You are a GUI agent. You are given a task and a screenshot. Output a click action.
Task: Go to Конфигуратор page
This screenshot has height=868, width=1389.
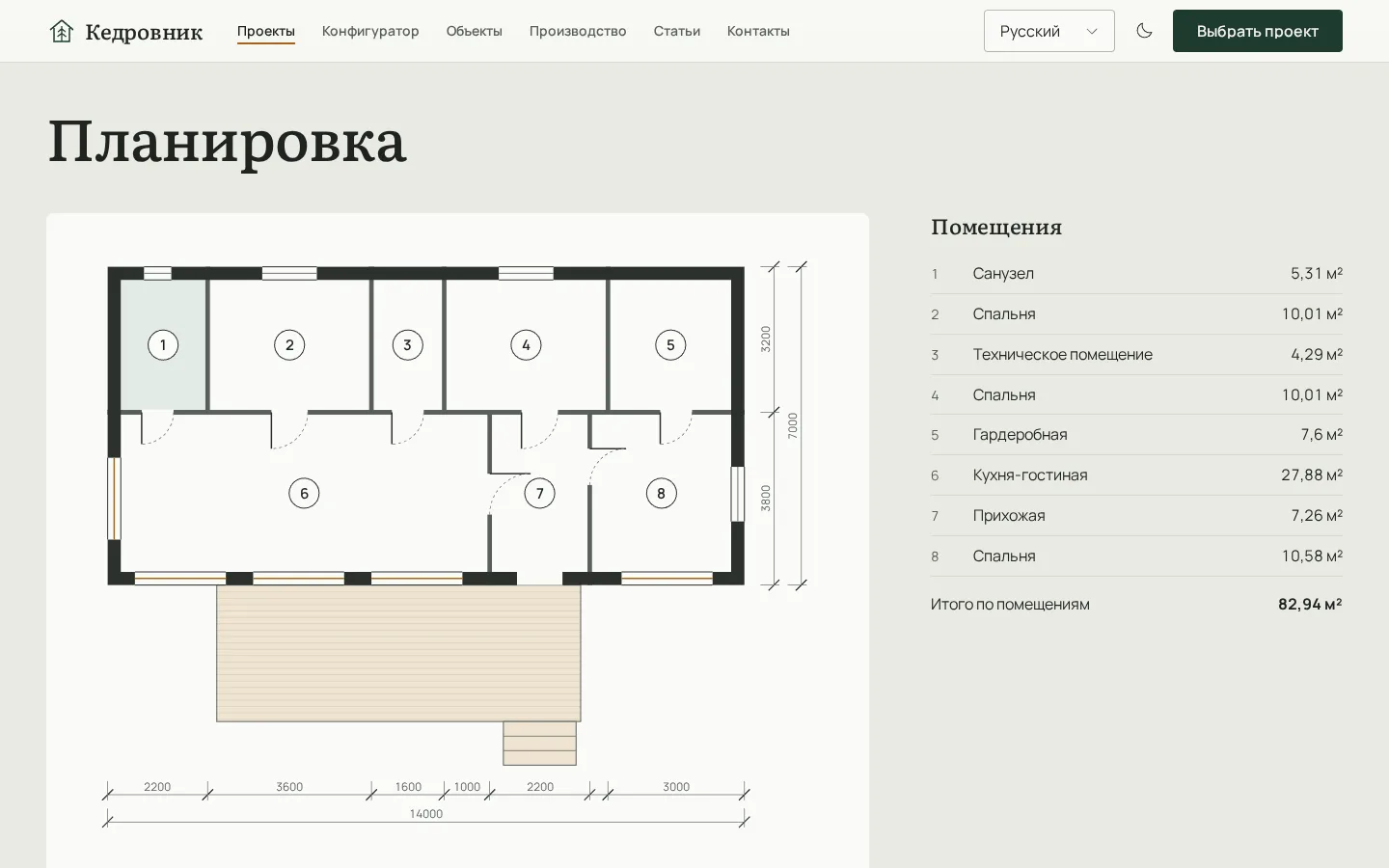tap(370, 31)
